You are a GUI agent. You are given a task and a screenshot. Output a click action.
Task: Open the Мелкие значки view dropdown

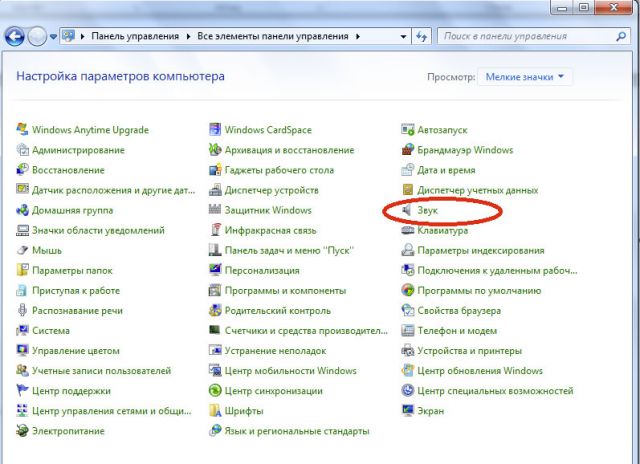click(524, 77)
